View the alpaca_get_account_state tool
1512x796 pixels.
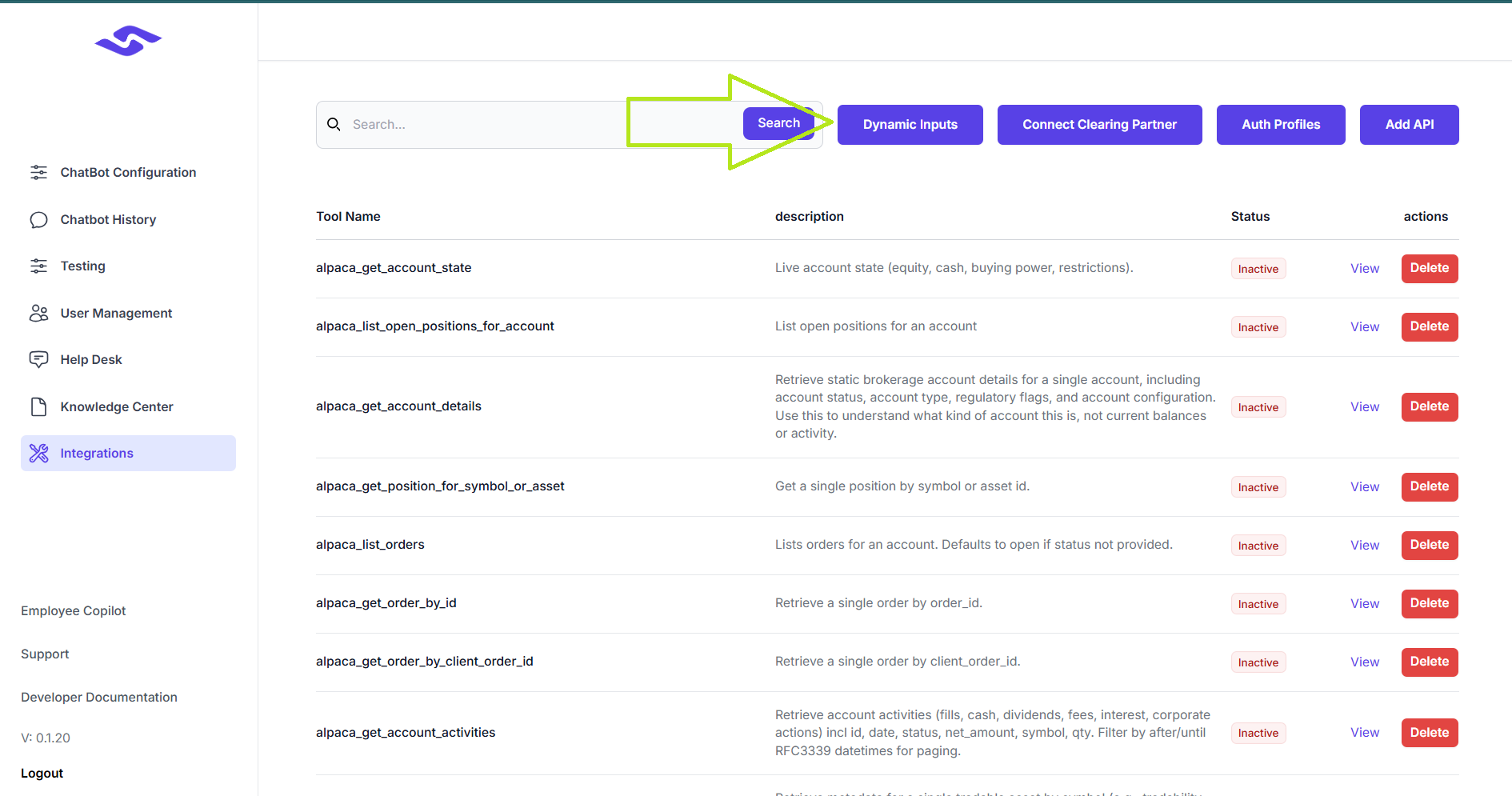[1364, 269]
